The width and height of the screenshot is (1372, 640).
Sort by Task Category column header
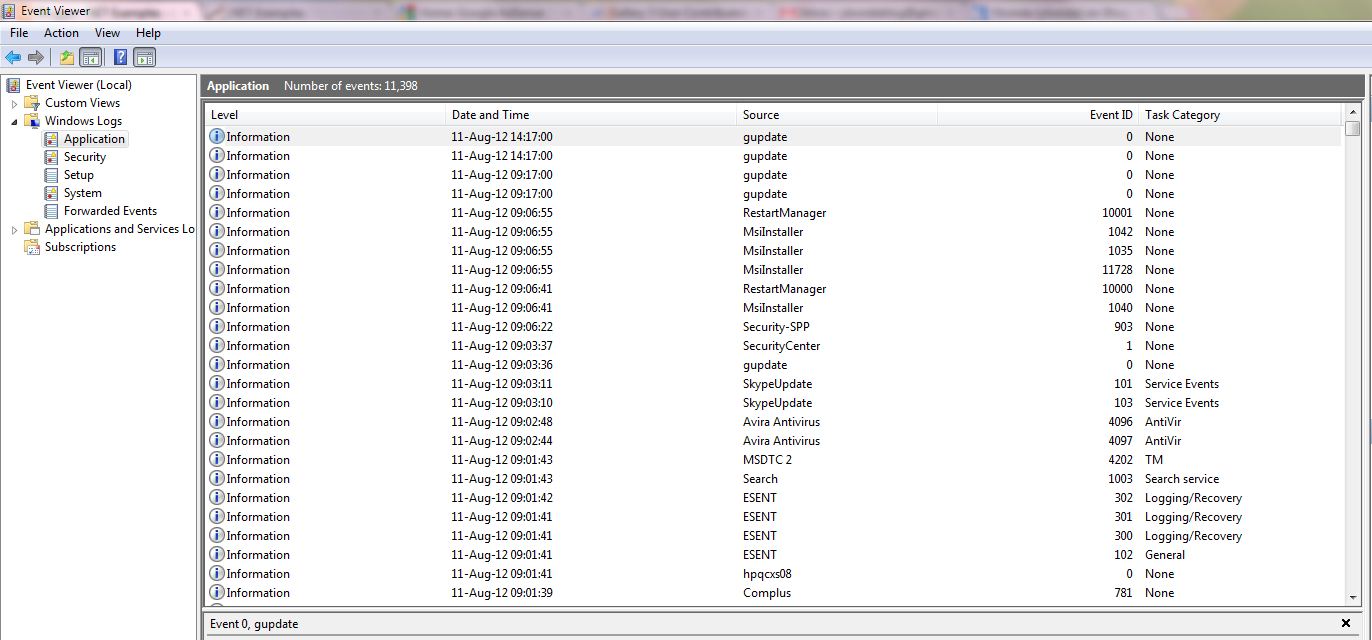(x=1241, y=115)
